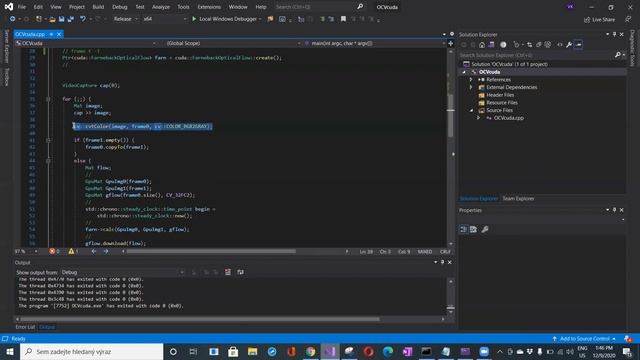Select the Resource Files folder
The width and height of the screenshot is (640, 360).
coord(502,103)
